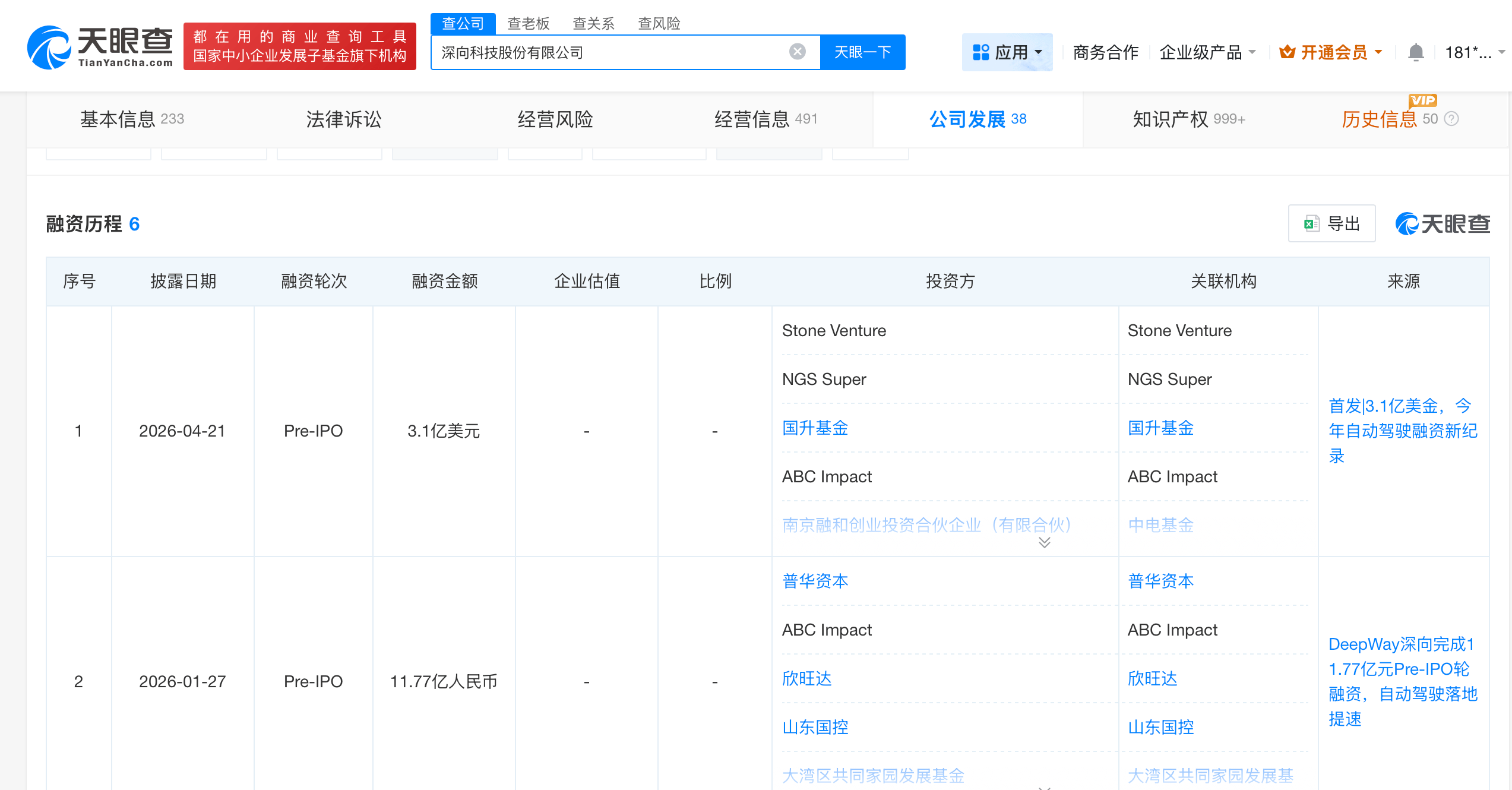This screenshot has height=790, width=1512.
Task: Open the 经营信息 tab
Action: coord(766,119)
